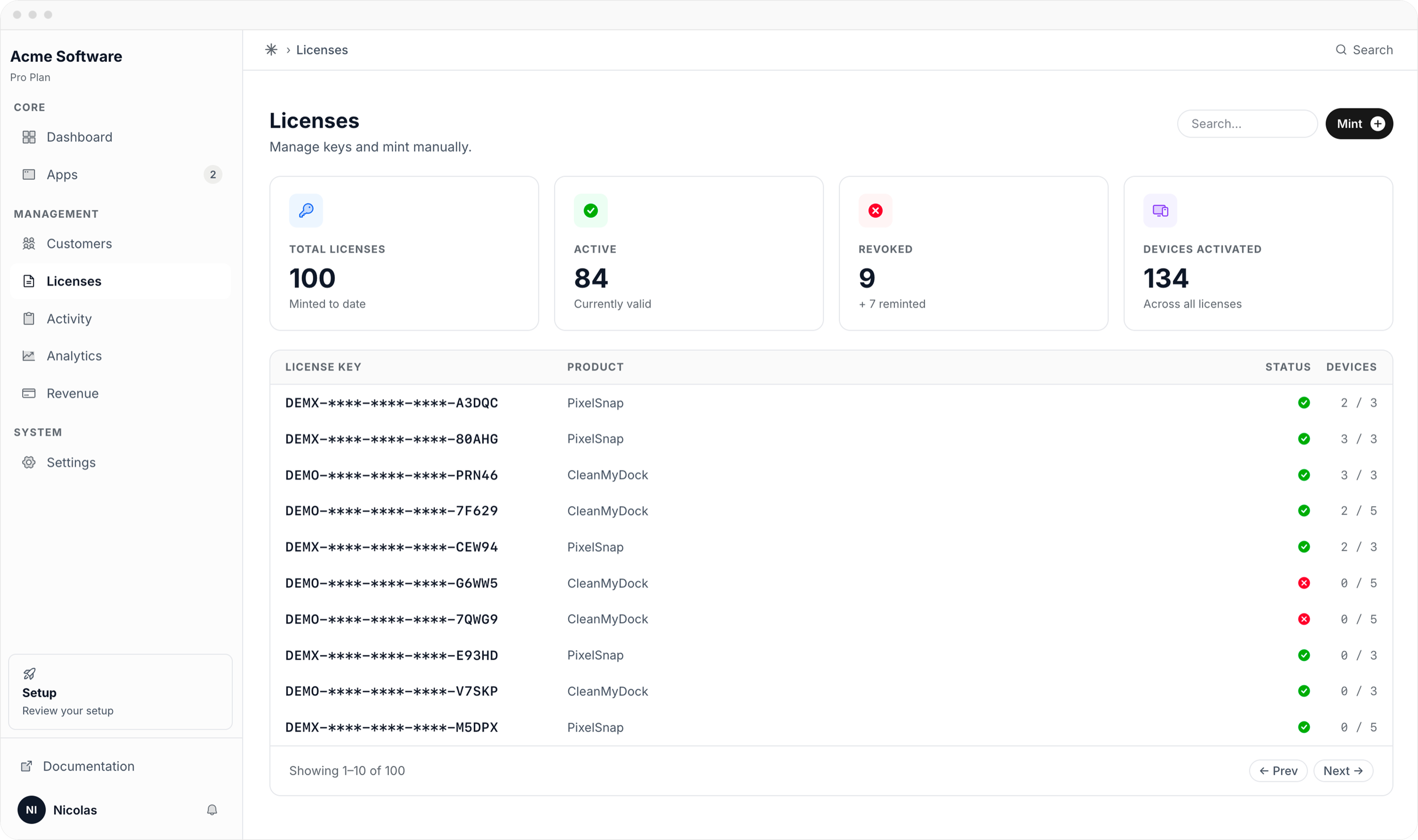Select Licenses in the breadcrumb

(321, 50)
